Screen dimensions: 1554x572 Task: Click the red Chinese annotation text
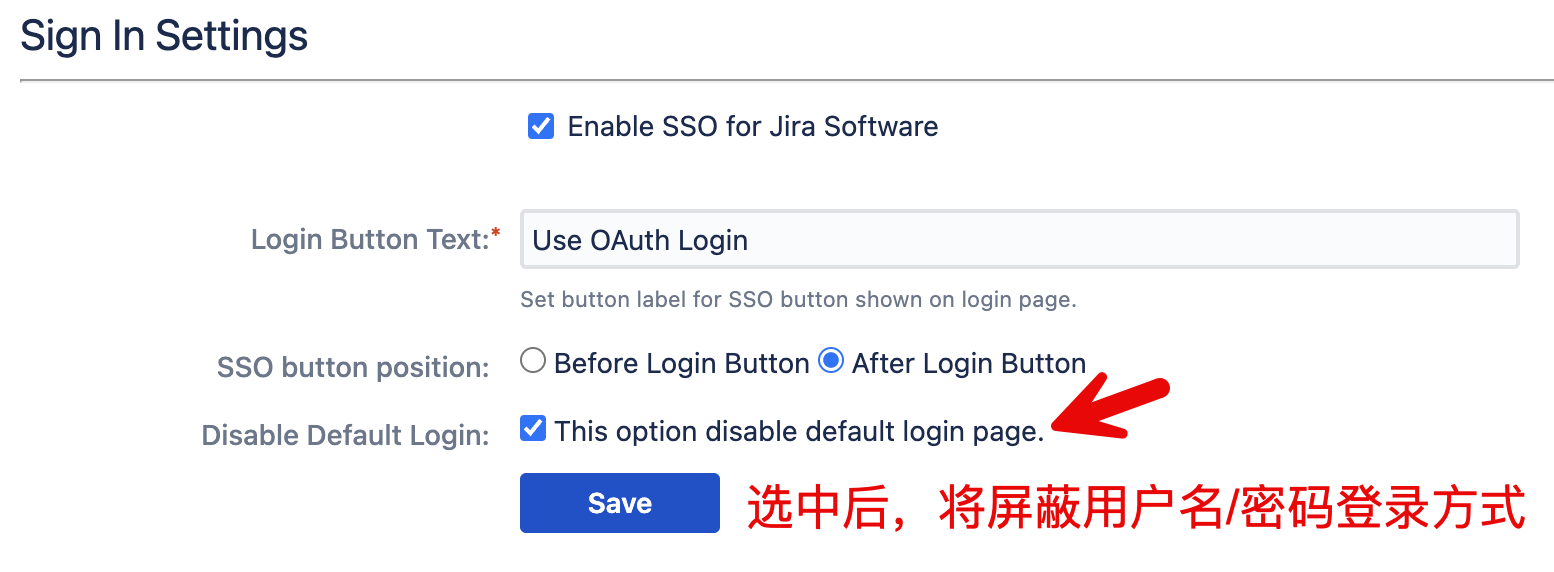point(1136,506)
